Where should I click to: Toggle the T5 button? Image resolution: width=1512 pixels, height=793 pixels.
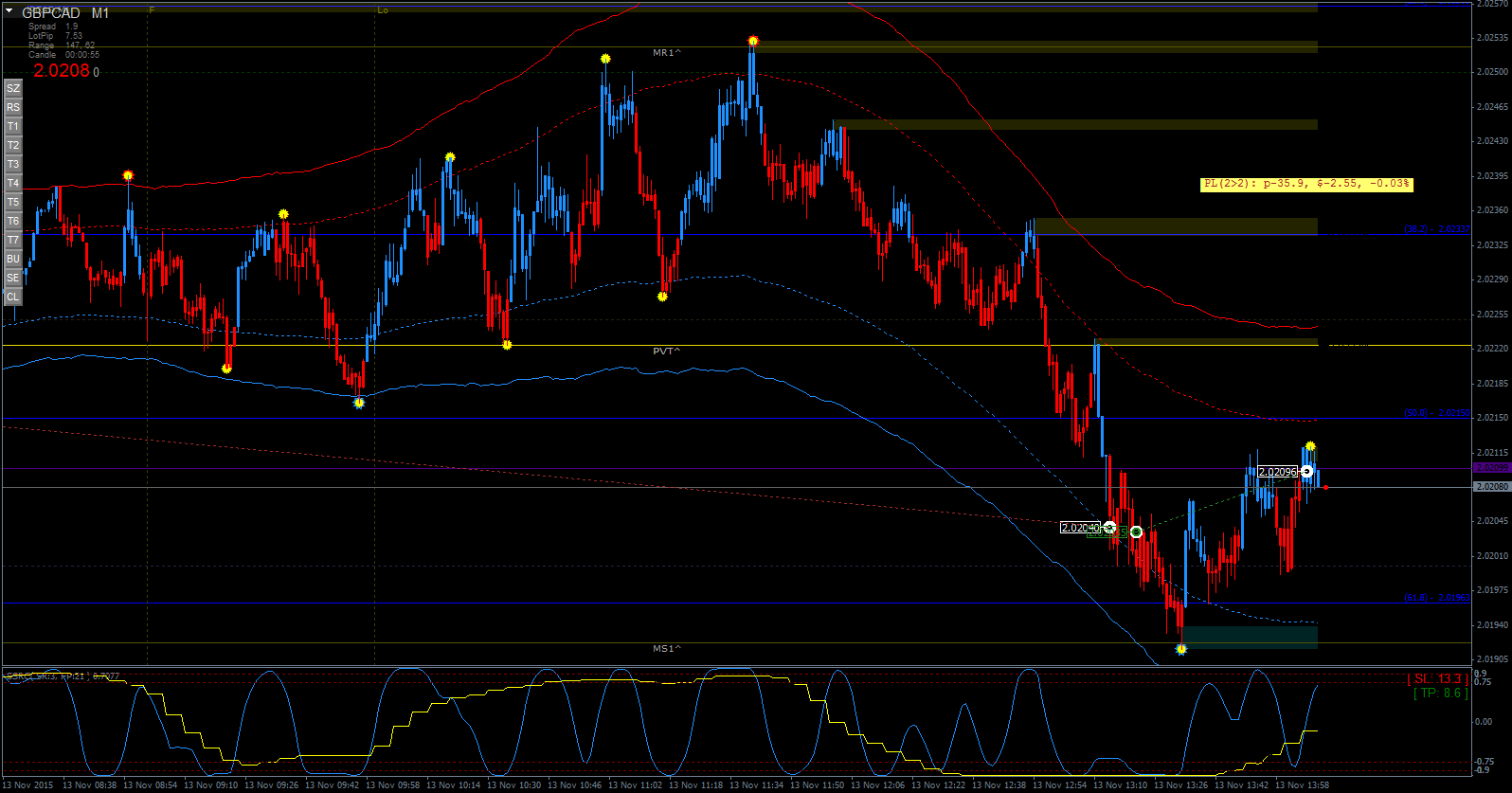[x=13, y=202]
